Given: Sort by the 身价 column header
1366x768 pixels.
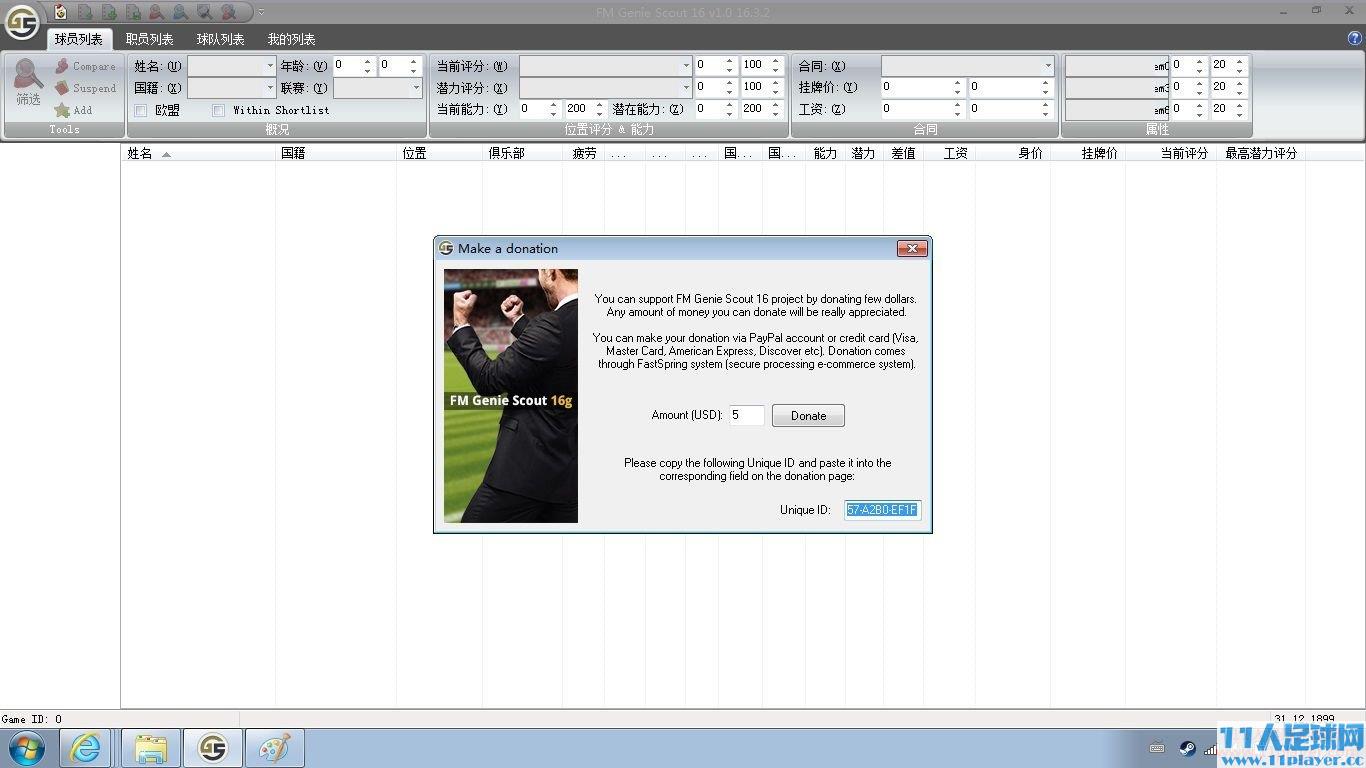Looking at the screenshot, I should pos(1012,153).
